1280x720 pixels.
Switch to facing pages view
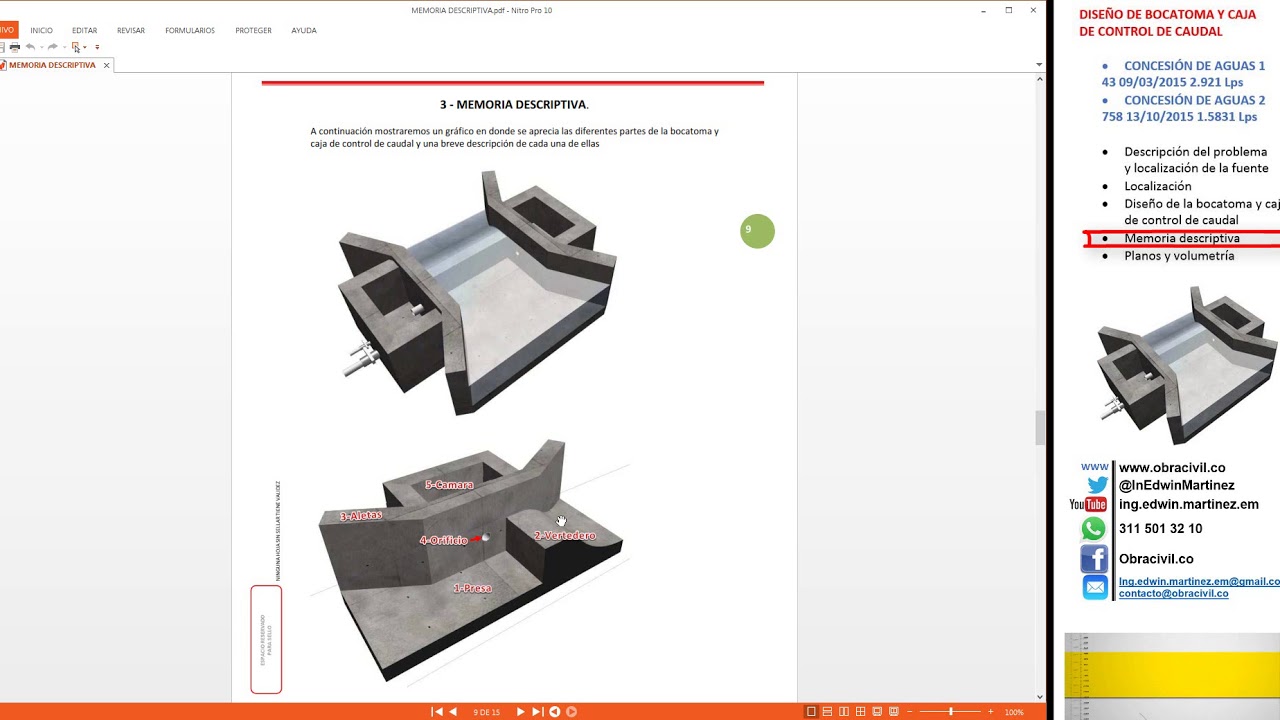click(844, 711)
